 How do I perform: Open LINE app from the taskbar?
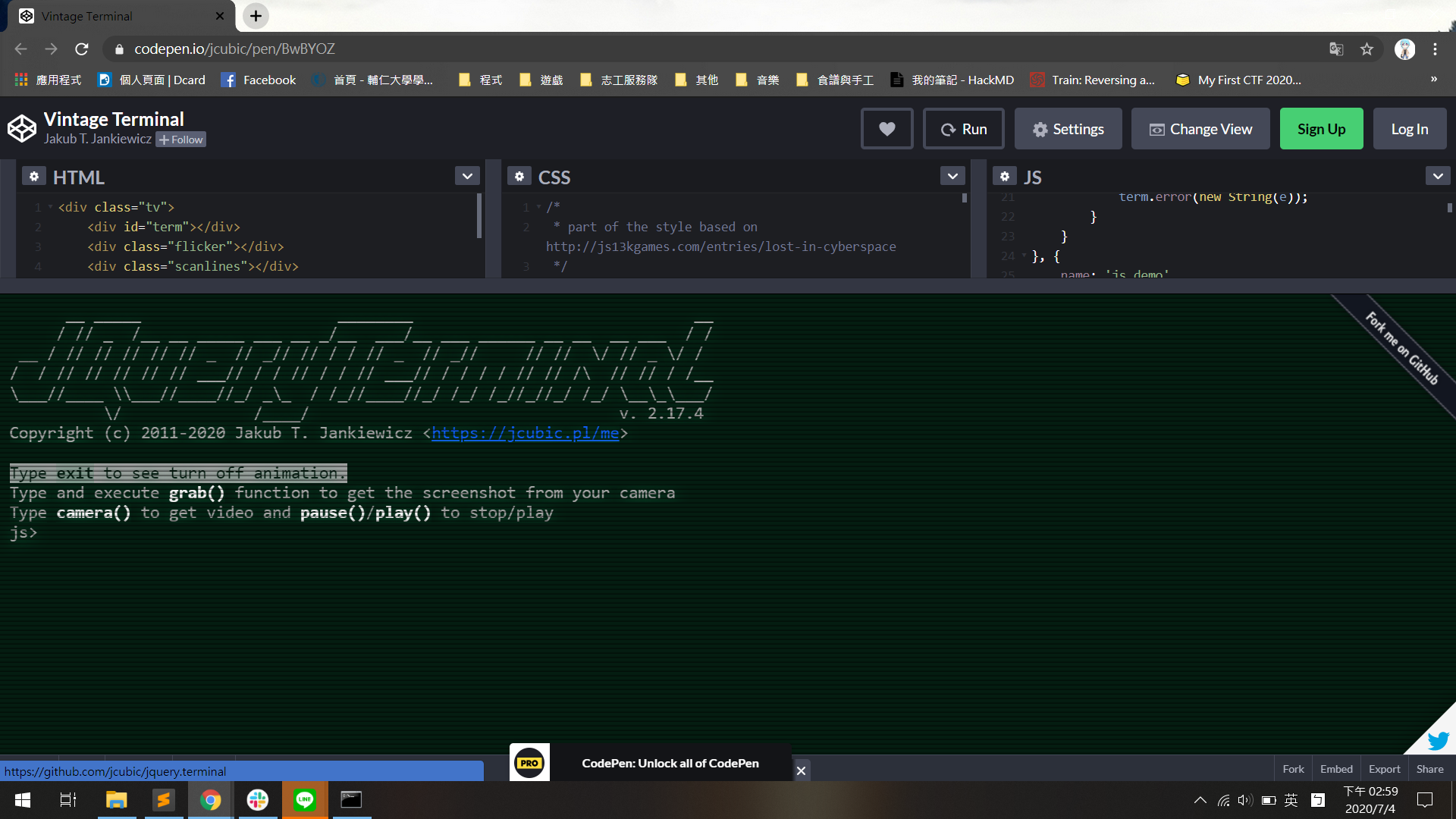point(305,800)
